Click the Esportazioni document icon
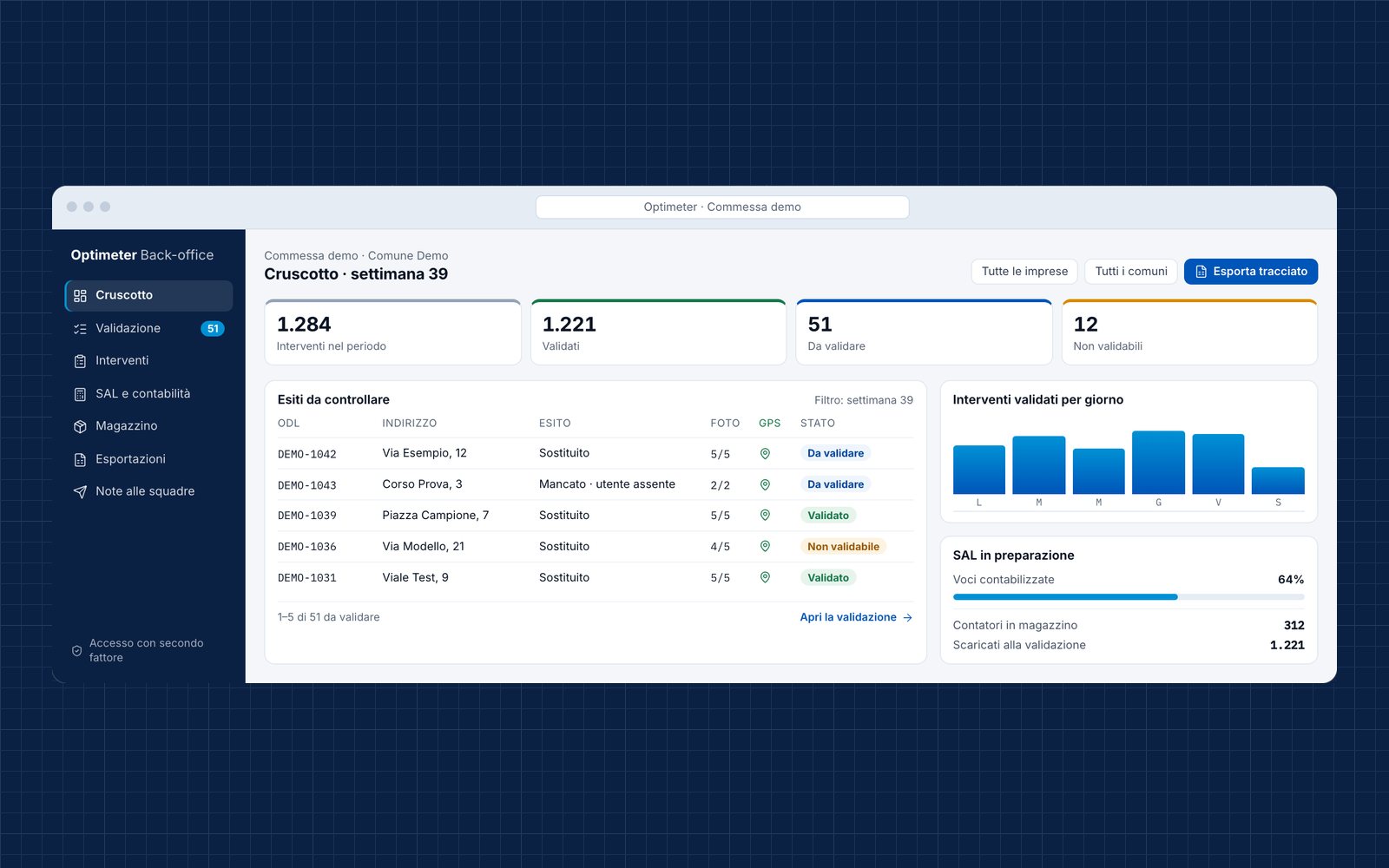Screen dimensions: 1389x868 pos(80,459)
